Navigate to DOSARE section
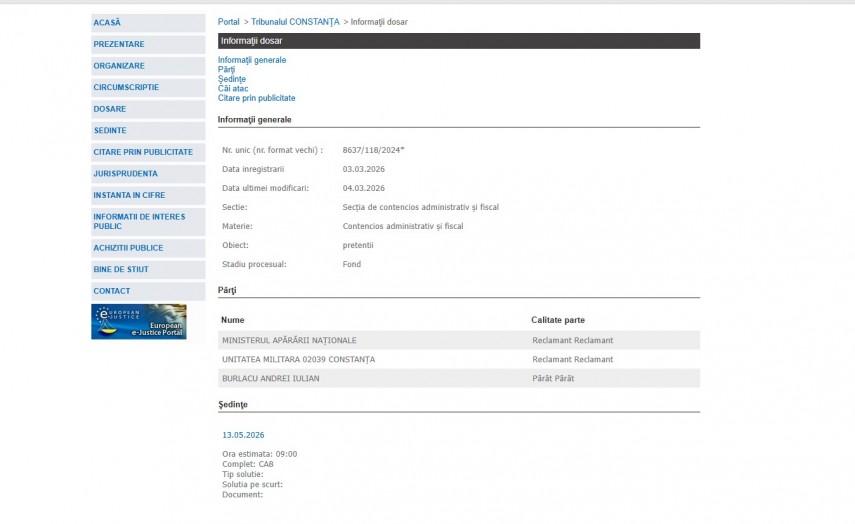 110,109
